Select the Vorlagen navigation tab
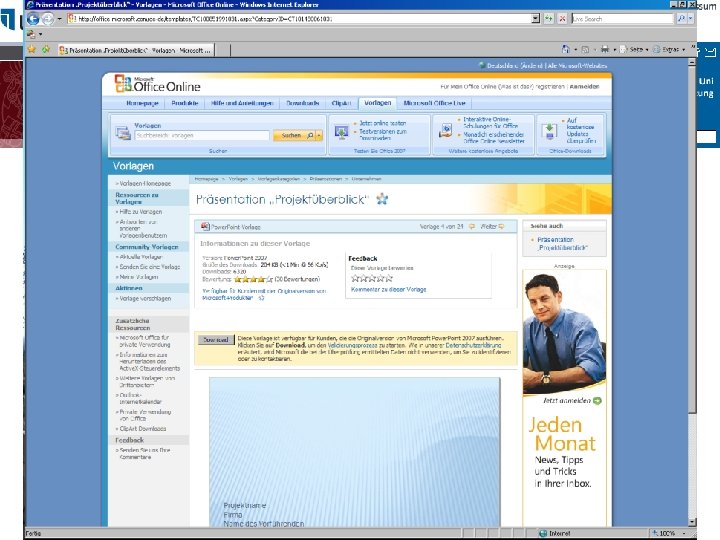The width and height of the screenshot is (720, 540). (377, 103)
